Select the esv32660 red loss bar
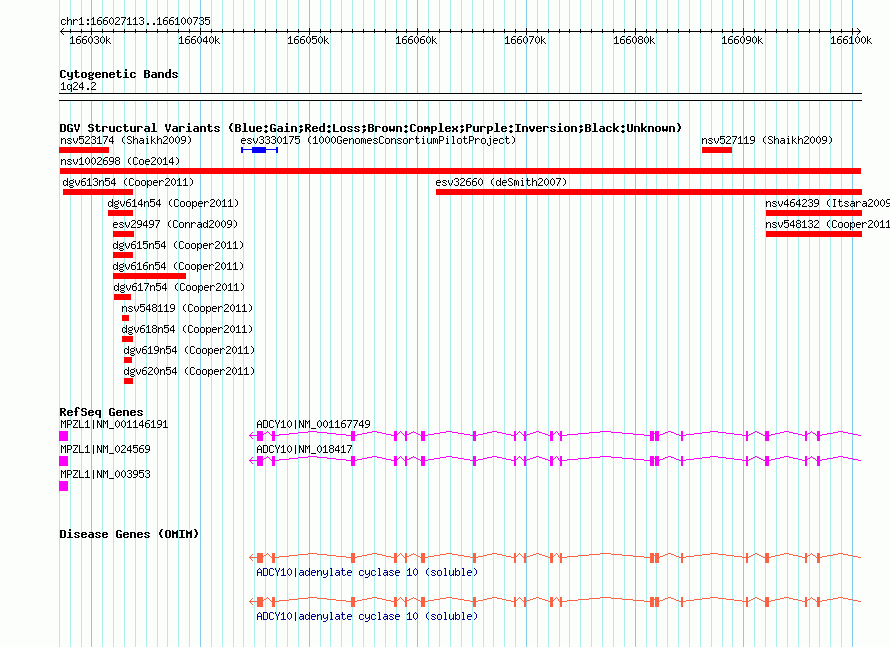The image size is (890, 647). tap(649, 192)
